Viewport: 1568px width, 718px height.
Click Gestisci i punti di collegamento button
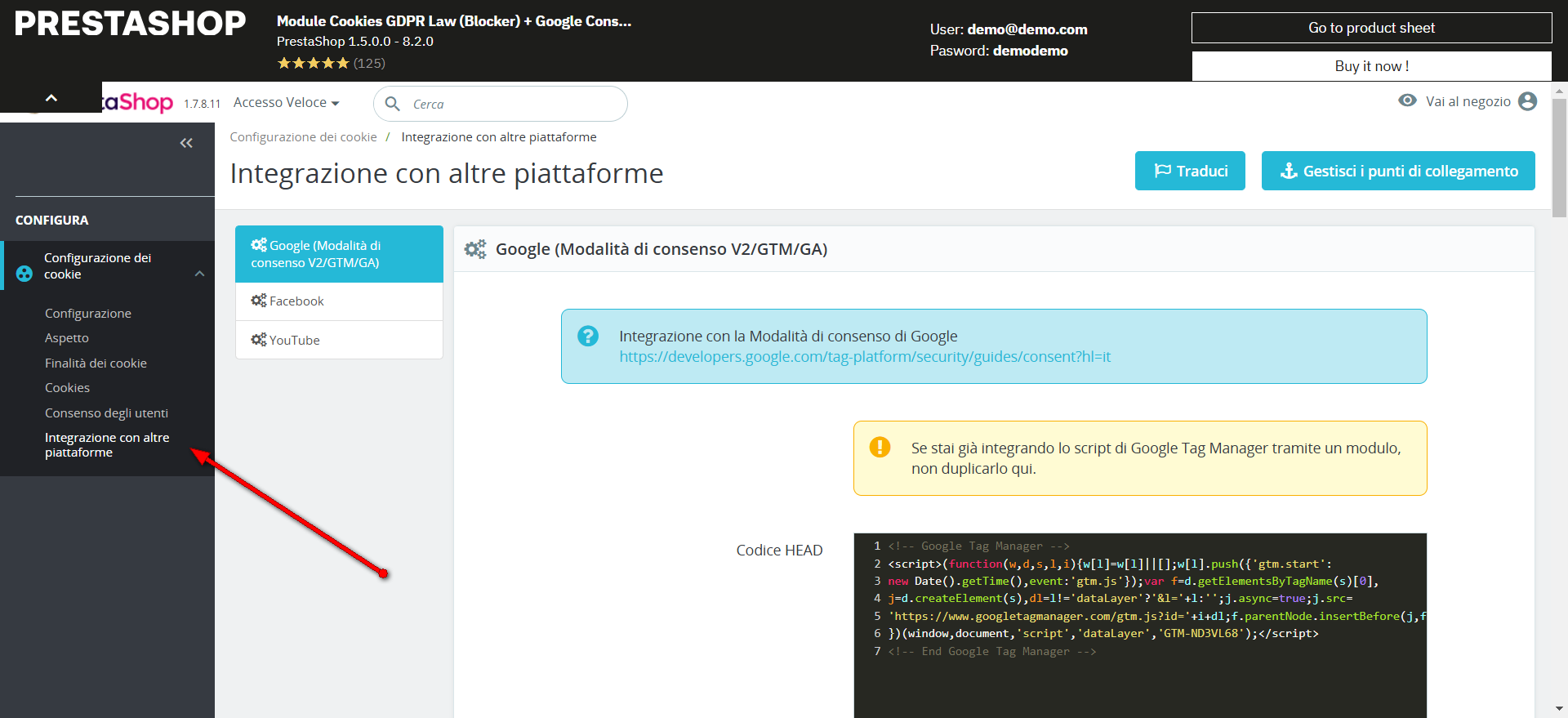tap(1397, 171)
